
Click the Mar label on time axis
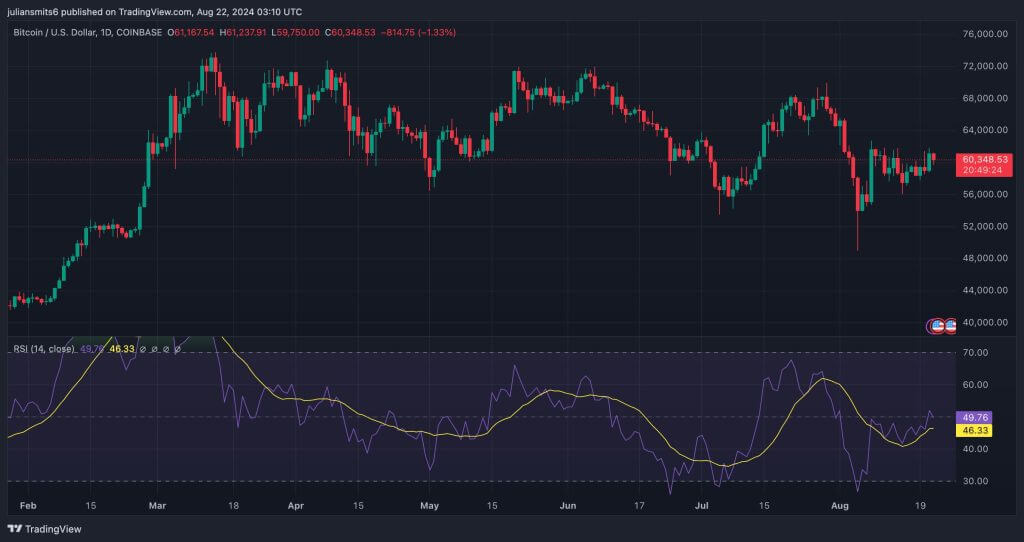(157, 505)
